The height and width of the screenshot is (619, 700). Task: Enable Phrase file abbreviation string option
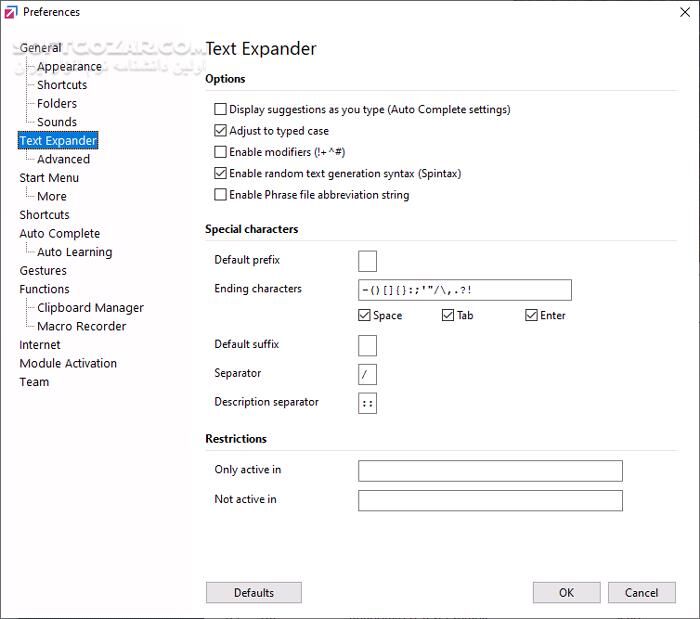click(x=221, y=195)
